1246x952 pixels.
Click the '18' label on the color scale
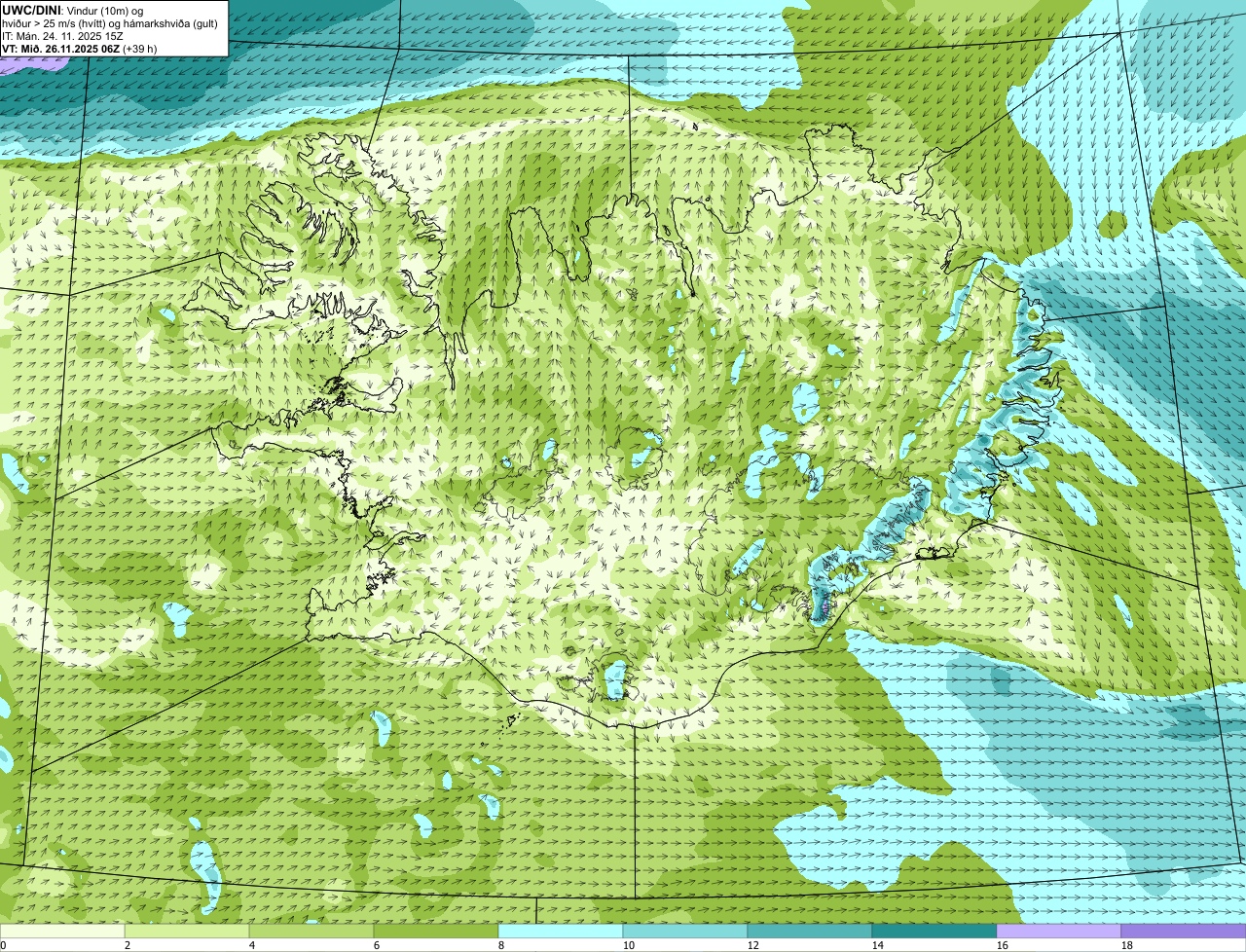click(x=1127, y=945)
